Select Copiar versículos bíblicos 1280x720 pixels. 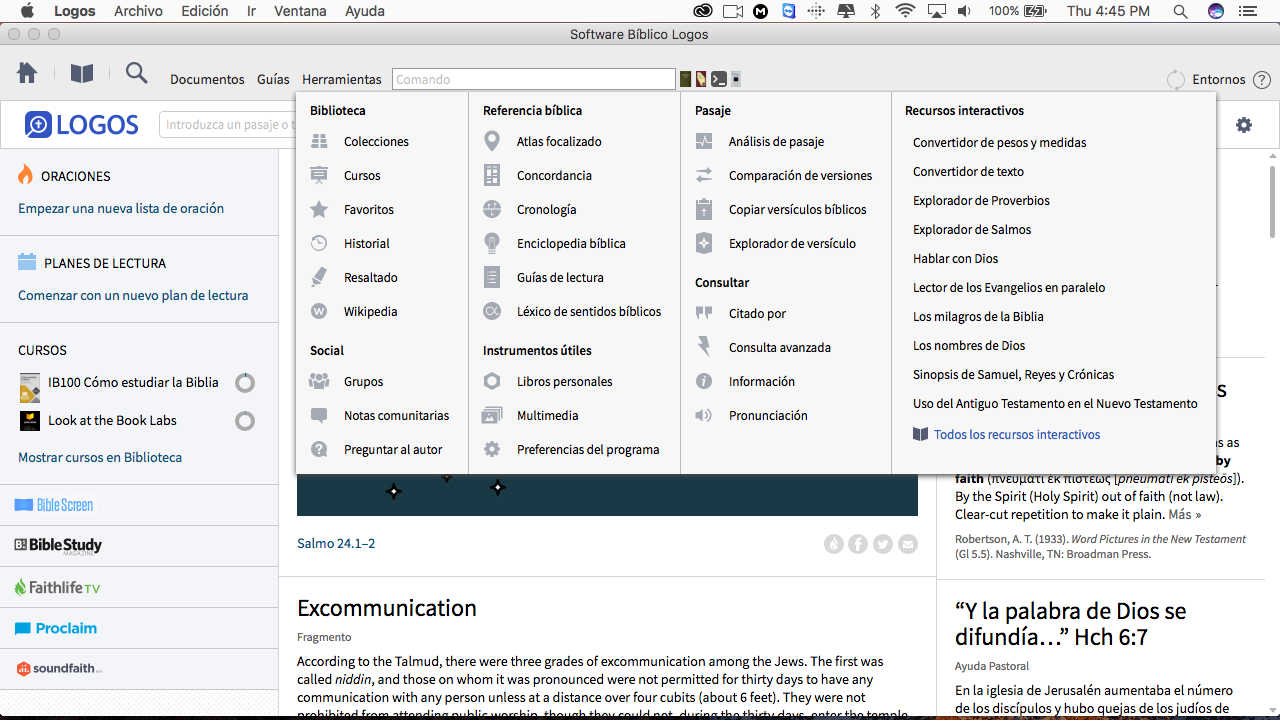[797, 210]
